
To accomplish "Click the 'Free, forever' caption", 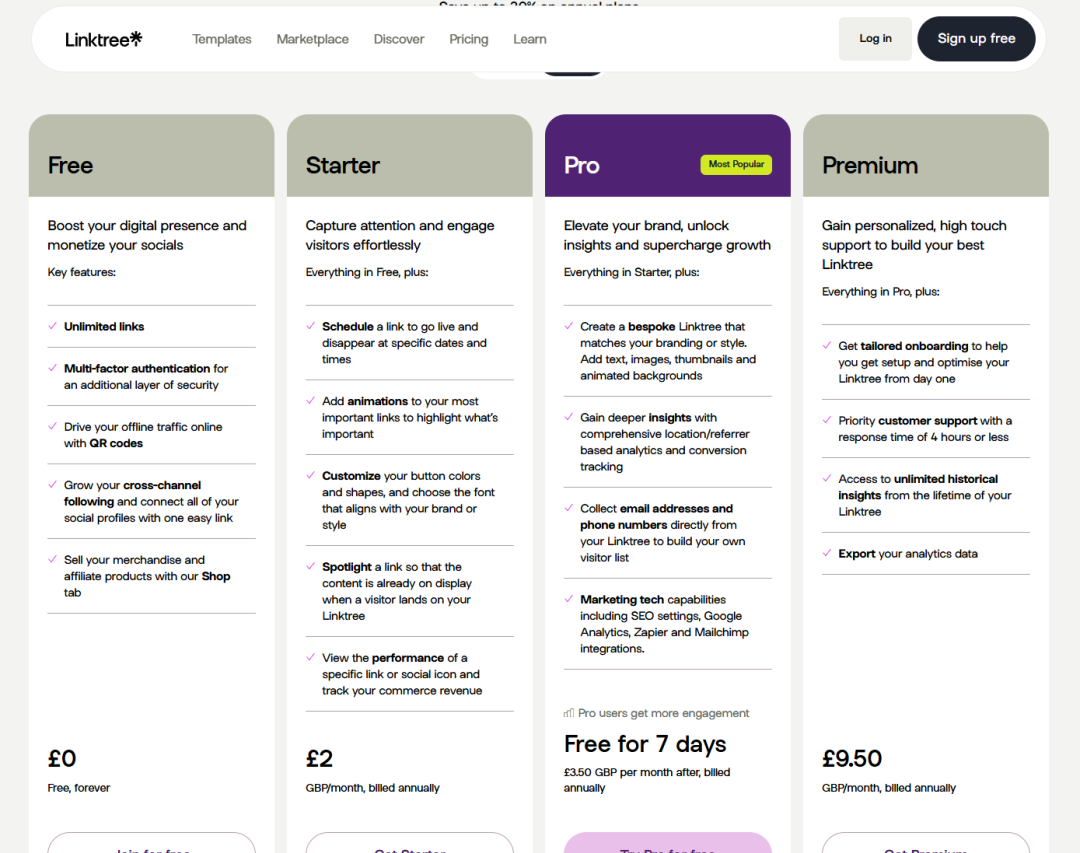I will [x=79, y=788].
